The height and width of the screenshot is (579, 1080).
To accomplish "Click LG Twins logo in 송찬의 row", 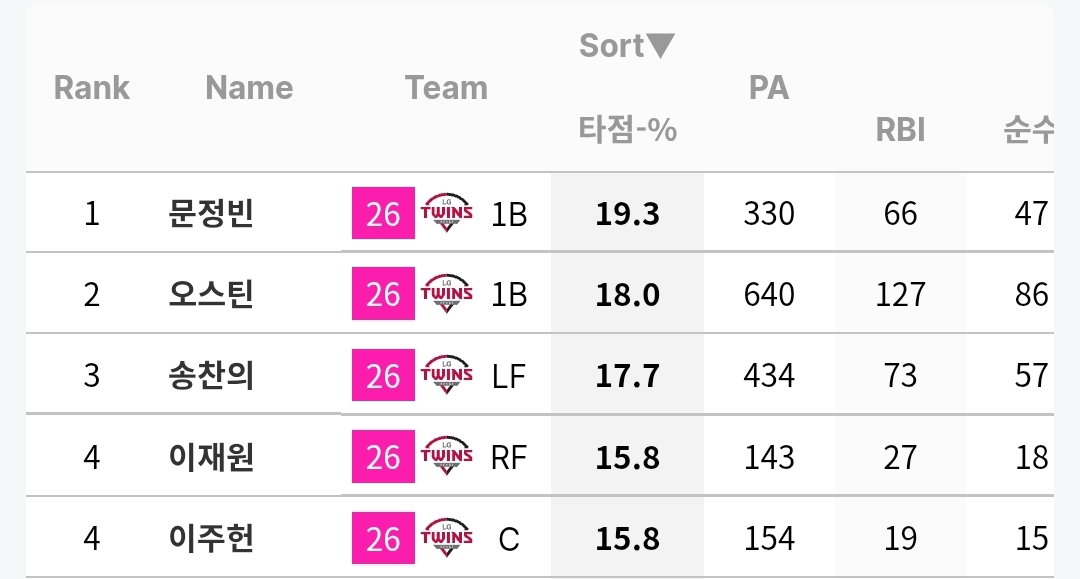I will [x=446, y=375].
